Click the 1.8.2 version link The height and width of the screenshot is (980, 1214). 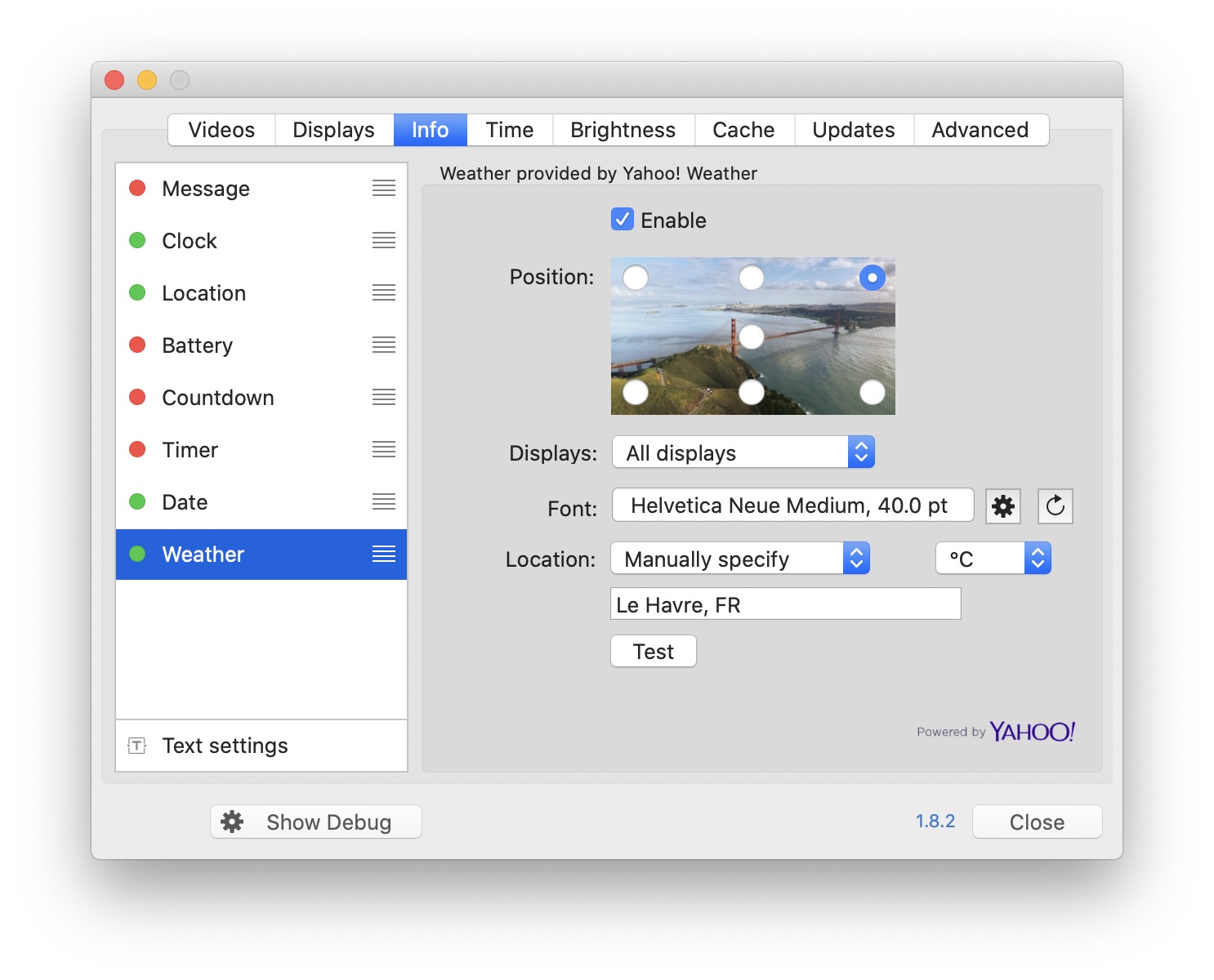pos(935,821)
